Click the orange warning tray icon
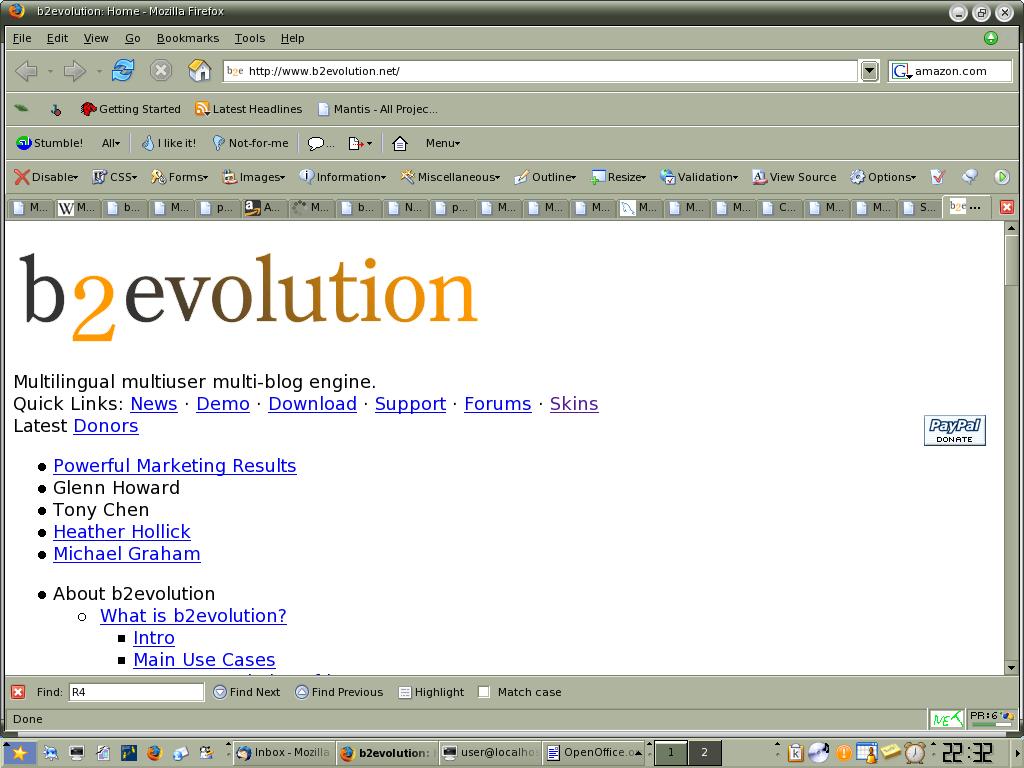The height and width of the screenshot is (768, 1024). 844,753
